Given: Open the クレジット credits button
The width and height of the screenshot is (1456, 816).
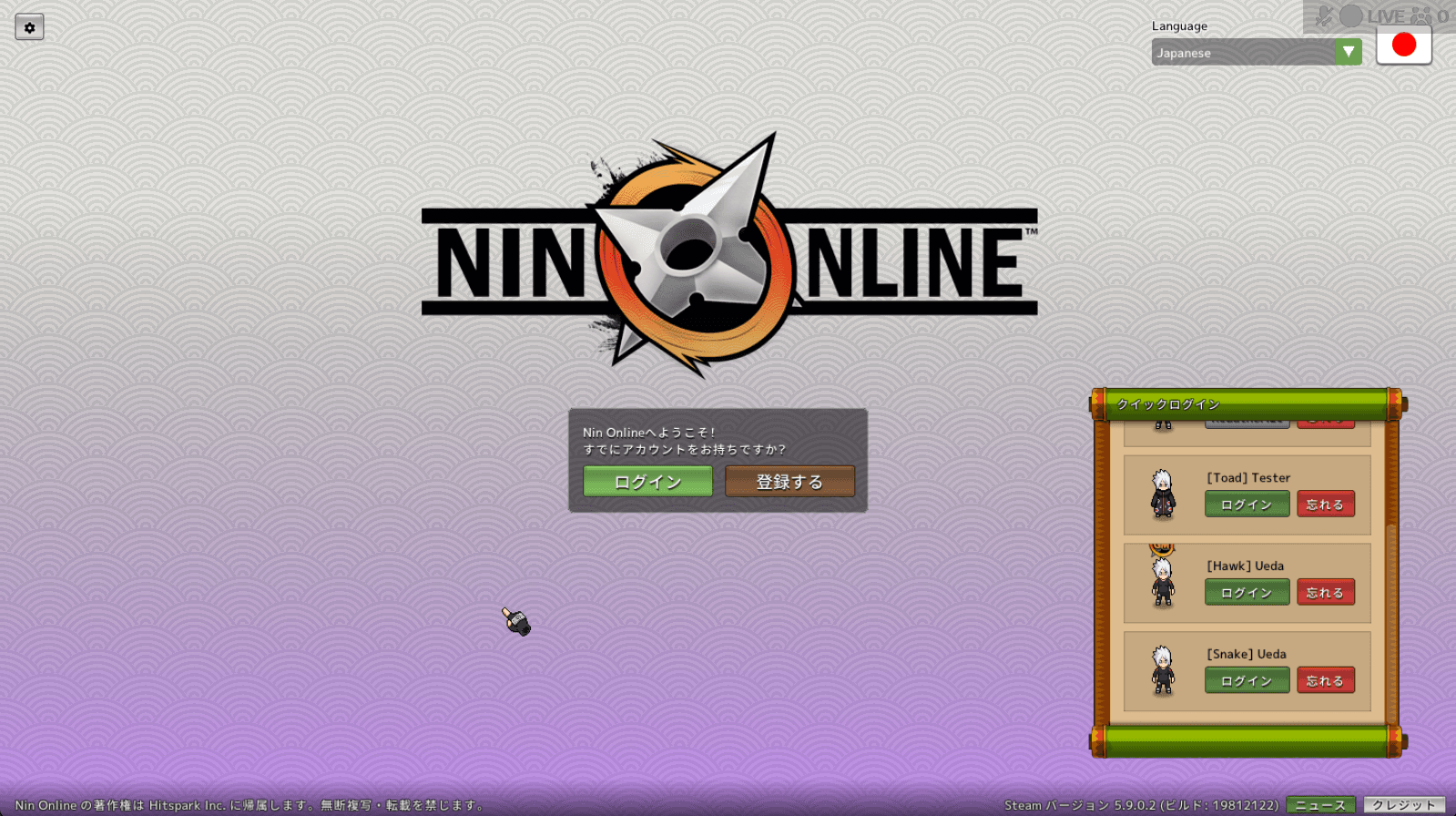Looking at the screenshot, I should tap(1404, 805).
